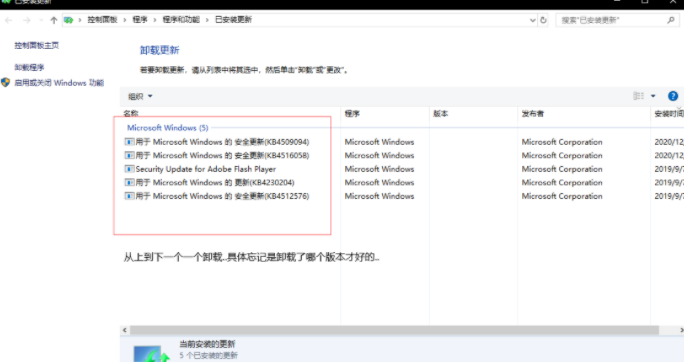Viewport: 684px width, 362px height.
Task: Click Microsoft Windows program cell in KB4512576 row
Action: tap(379, 196)
